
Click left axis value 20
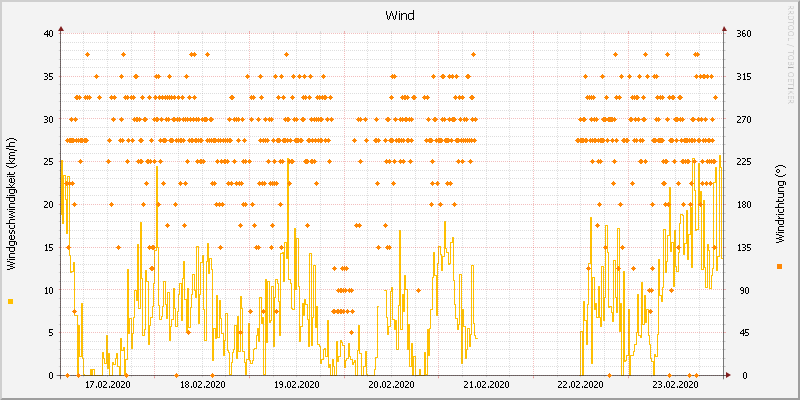click(x=48, y=205)
